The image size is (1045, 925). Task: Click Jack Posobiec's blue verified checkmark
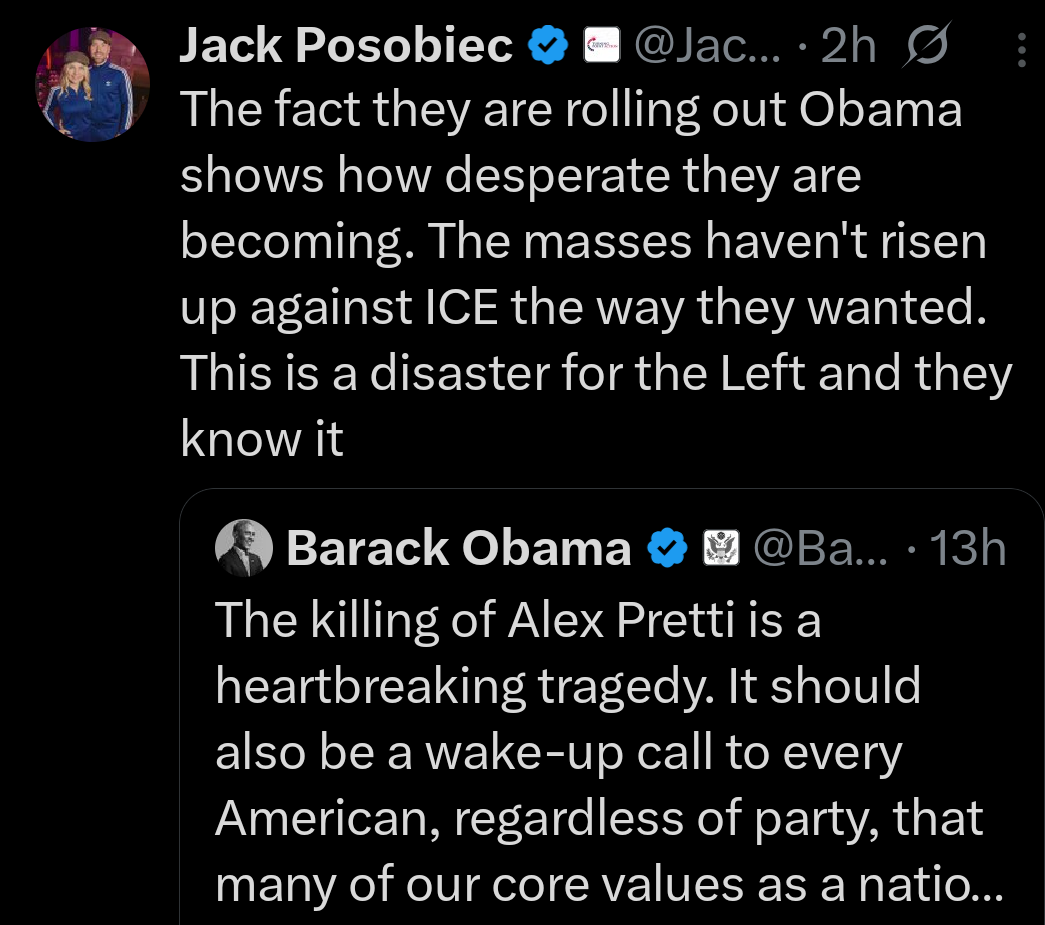coord(545,43)
